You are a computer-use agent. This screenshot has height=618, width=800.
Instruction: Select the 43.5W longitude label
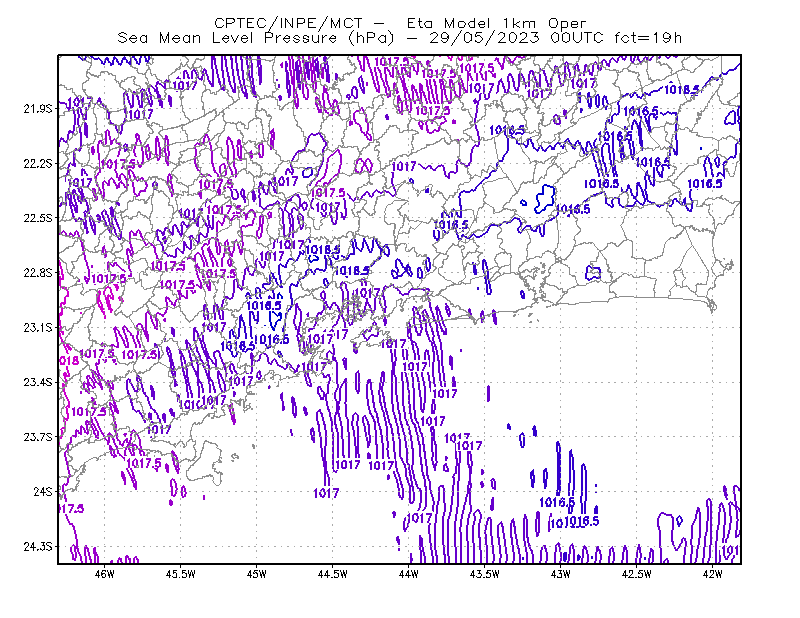pos(485,574)
